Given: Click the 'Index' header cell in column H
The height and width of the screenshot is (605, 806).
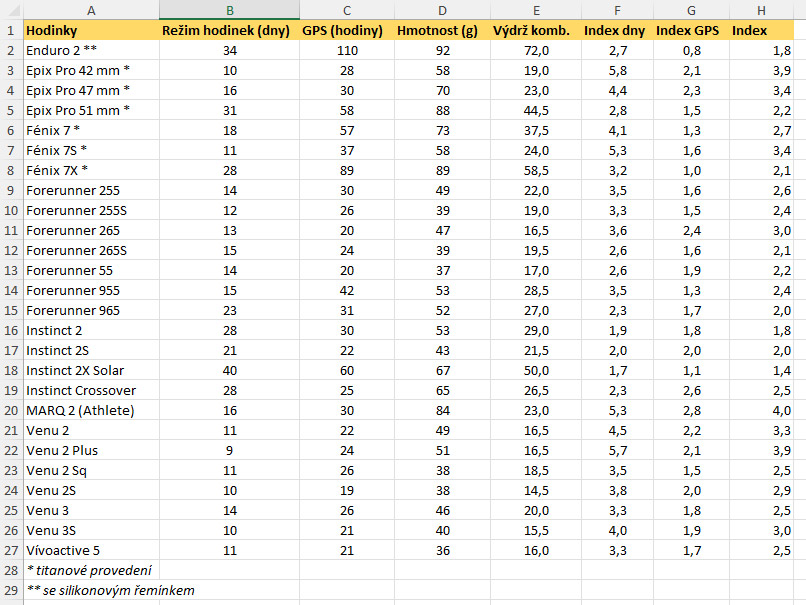Looking at the screenshot, I should (x=761, y=30).
